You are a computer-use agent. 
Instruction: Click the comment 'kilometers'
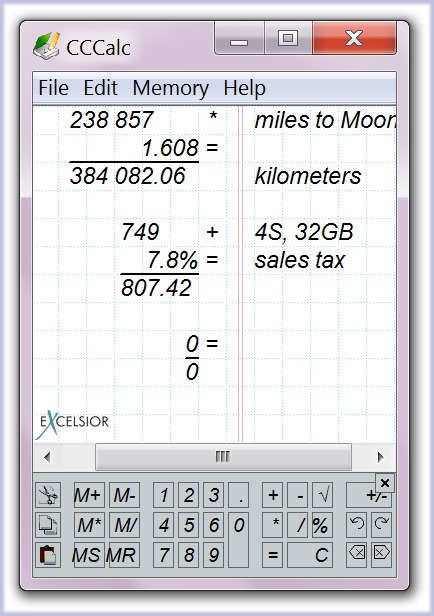[308, 176]
